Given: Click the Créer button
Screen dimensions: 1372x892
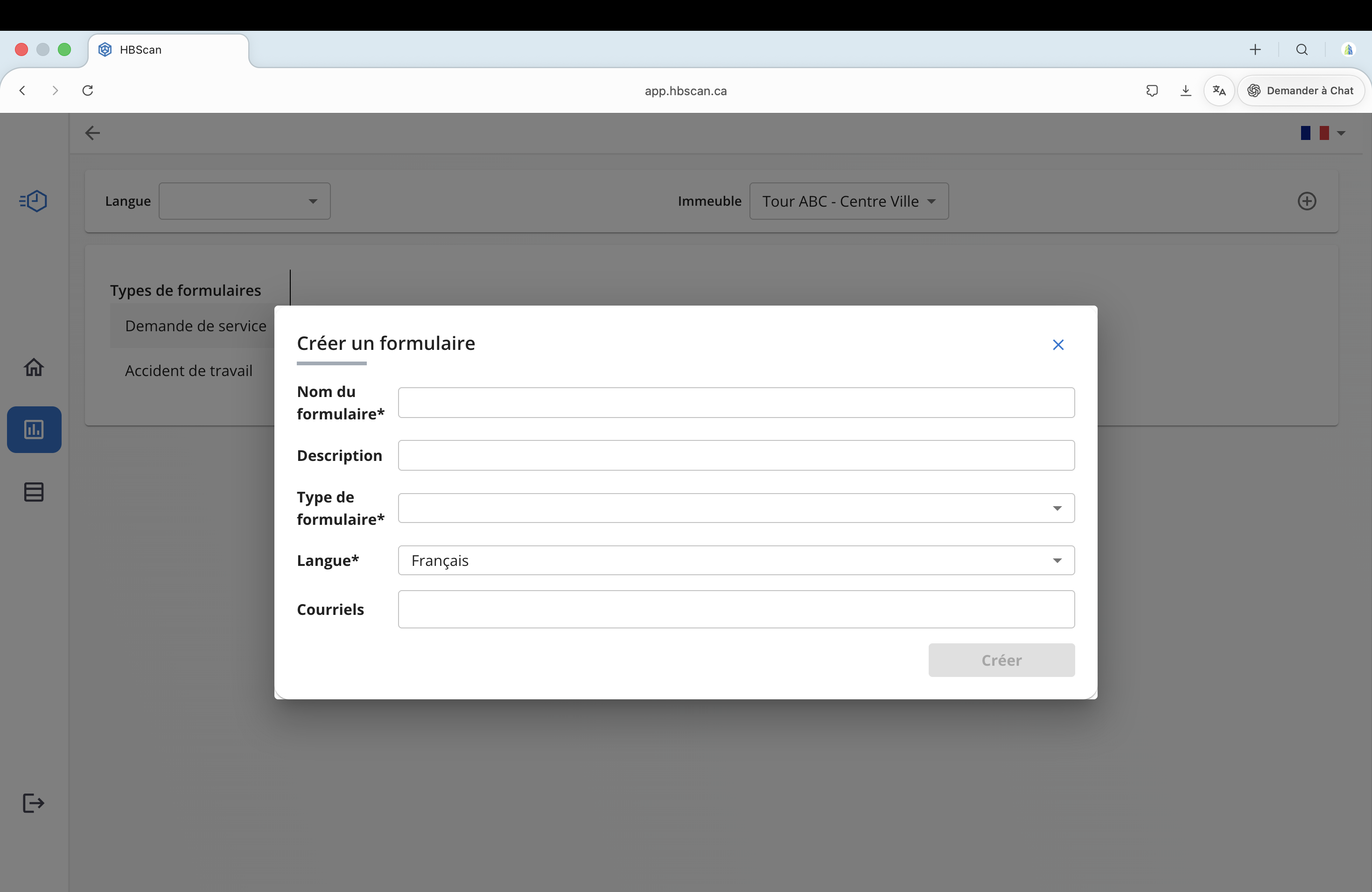Looking at the screenshot, I should (1001, 660).
